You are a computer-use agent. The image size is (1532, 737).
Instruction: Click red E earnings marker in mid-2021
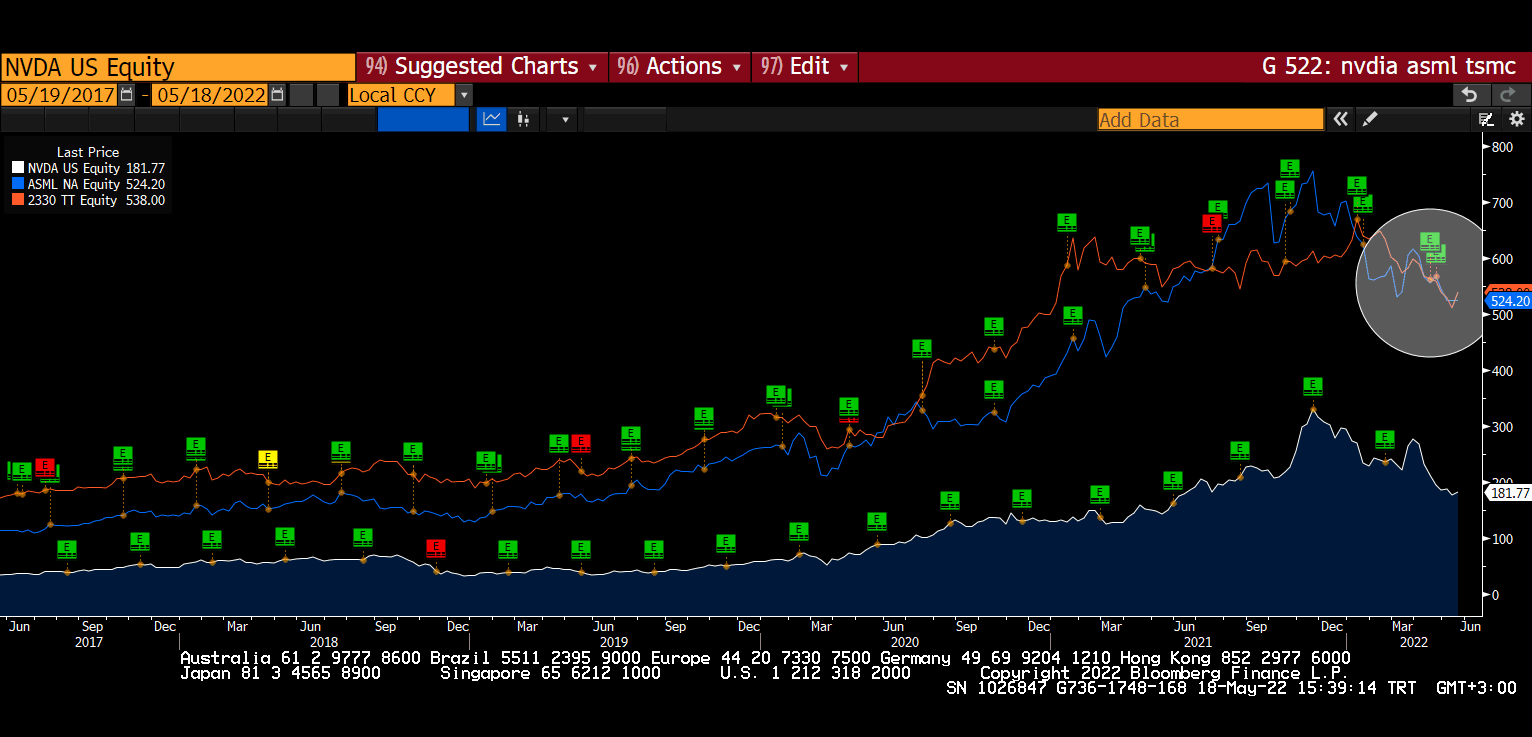1212,223
